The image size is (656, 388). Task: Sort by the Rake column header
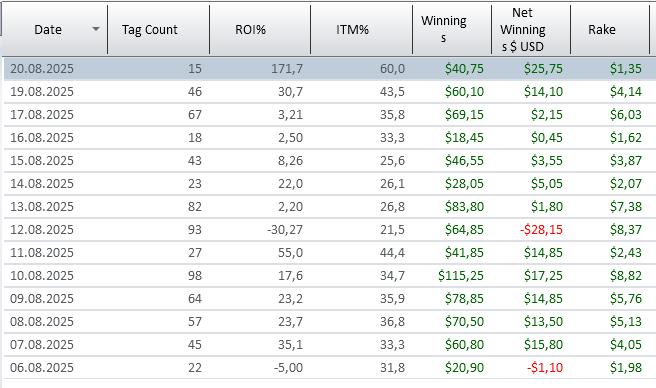pyautogui.click(x=610, y=29)
